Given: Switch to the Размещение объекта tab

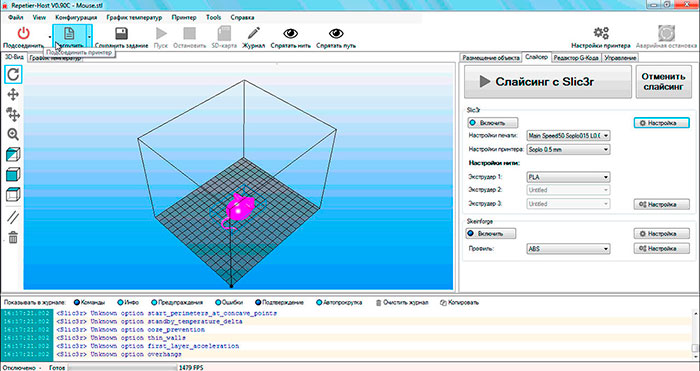Looking at the screenshot, I should [x=491, y=58].
